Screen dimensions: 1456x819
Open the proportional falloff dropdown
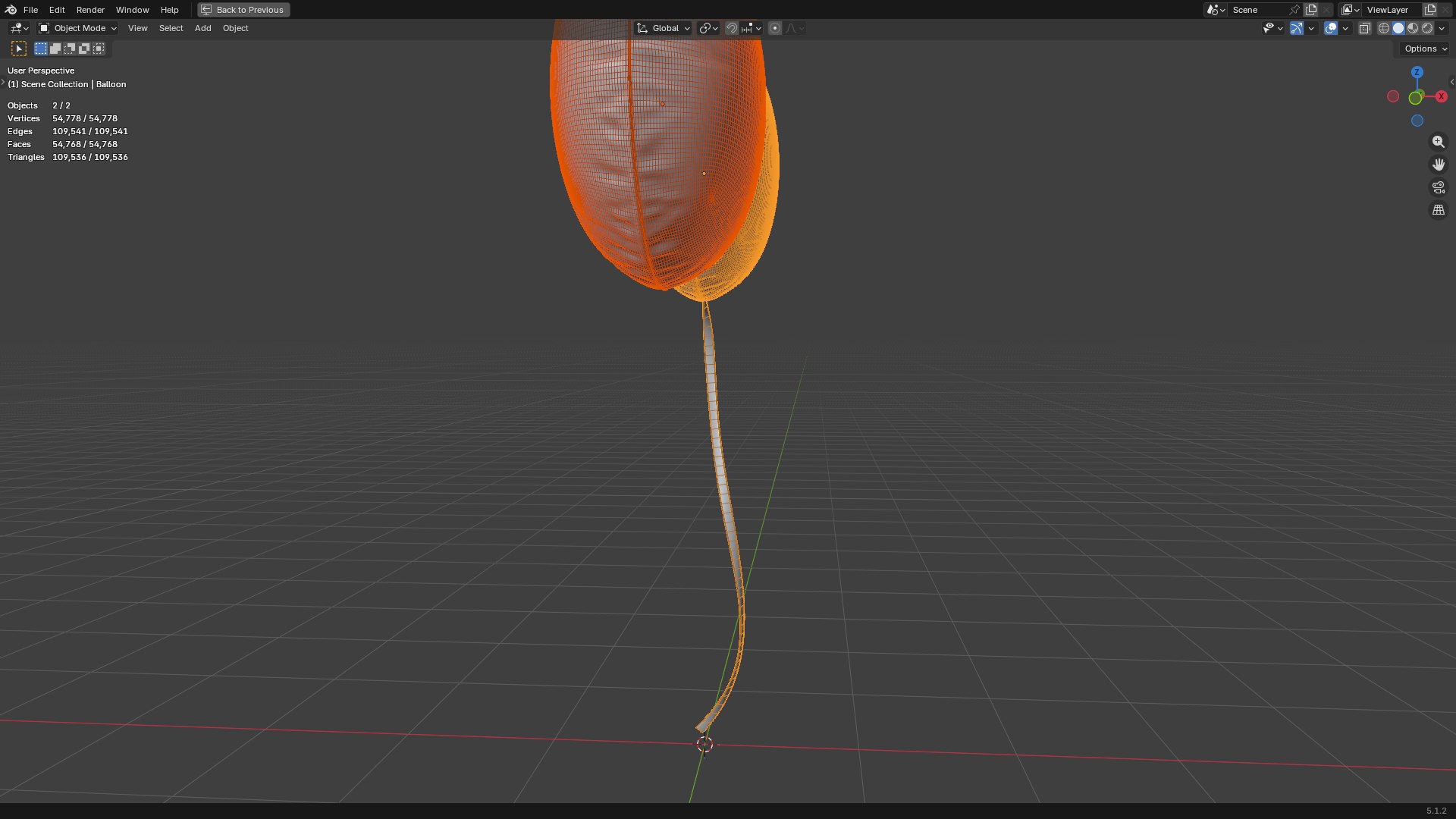pos(795,28)
